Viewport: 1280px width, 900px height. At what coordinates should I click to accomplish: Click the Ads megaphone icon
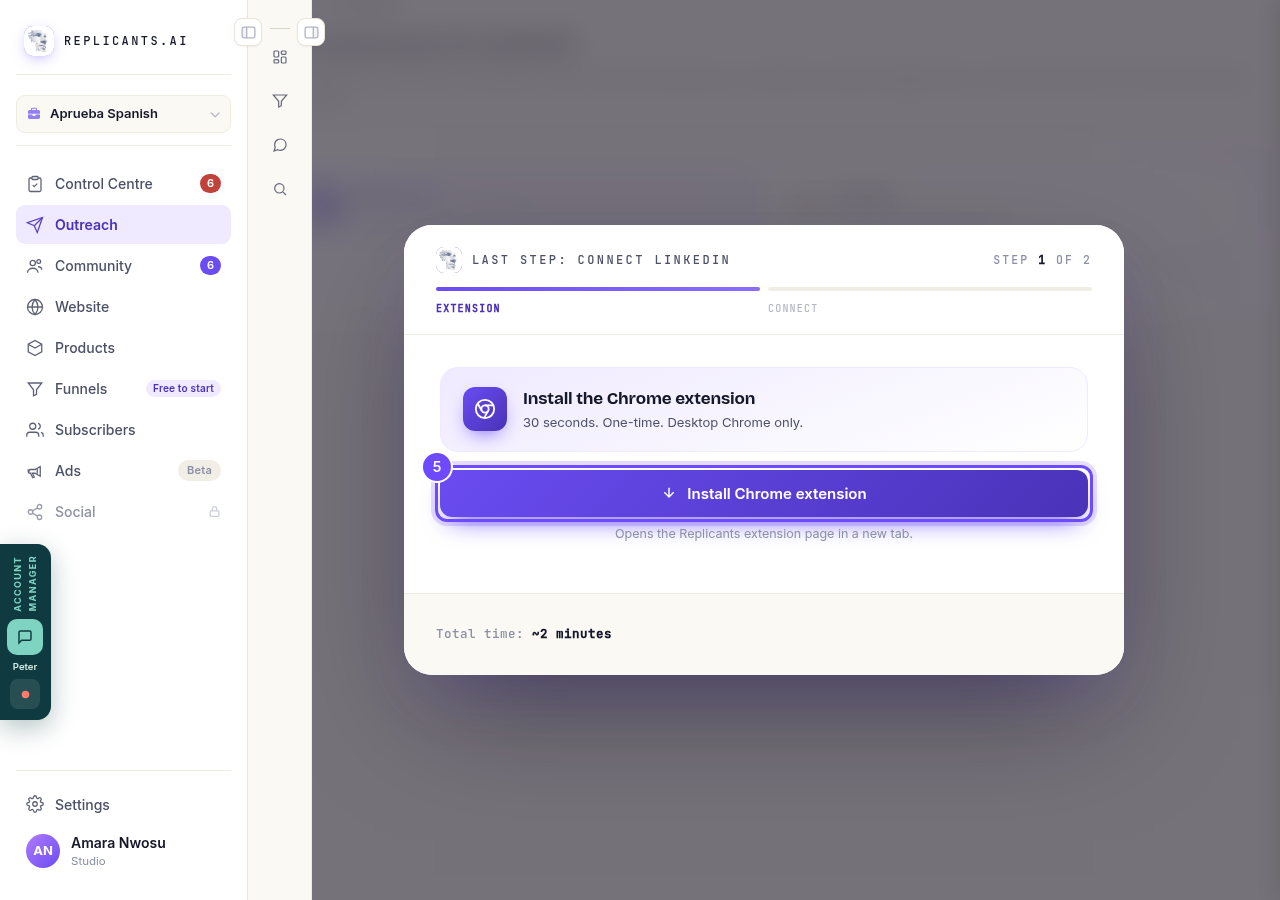35,471
